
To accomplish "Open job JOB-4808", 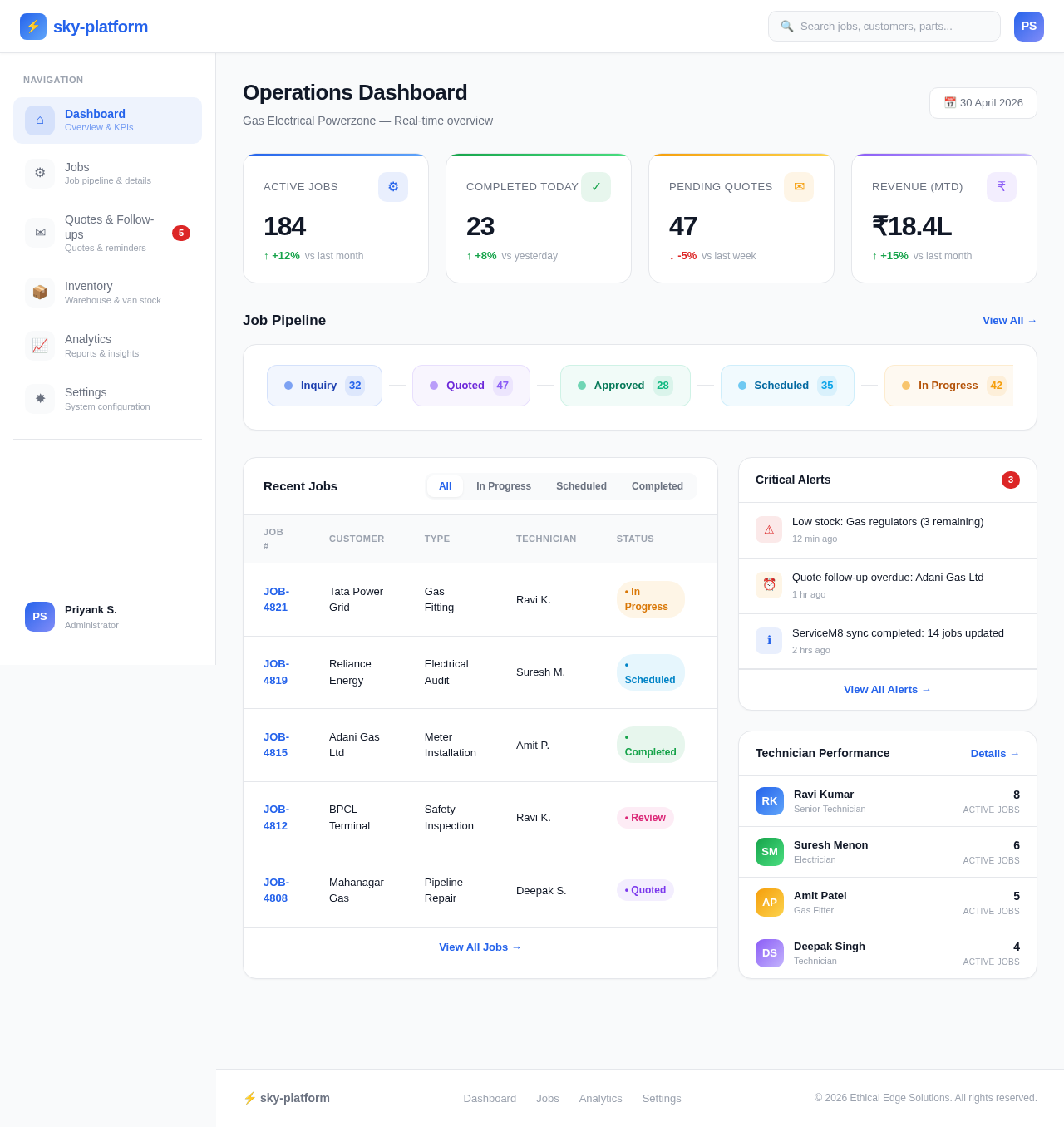I will point(276,890).
